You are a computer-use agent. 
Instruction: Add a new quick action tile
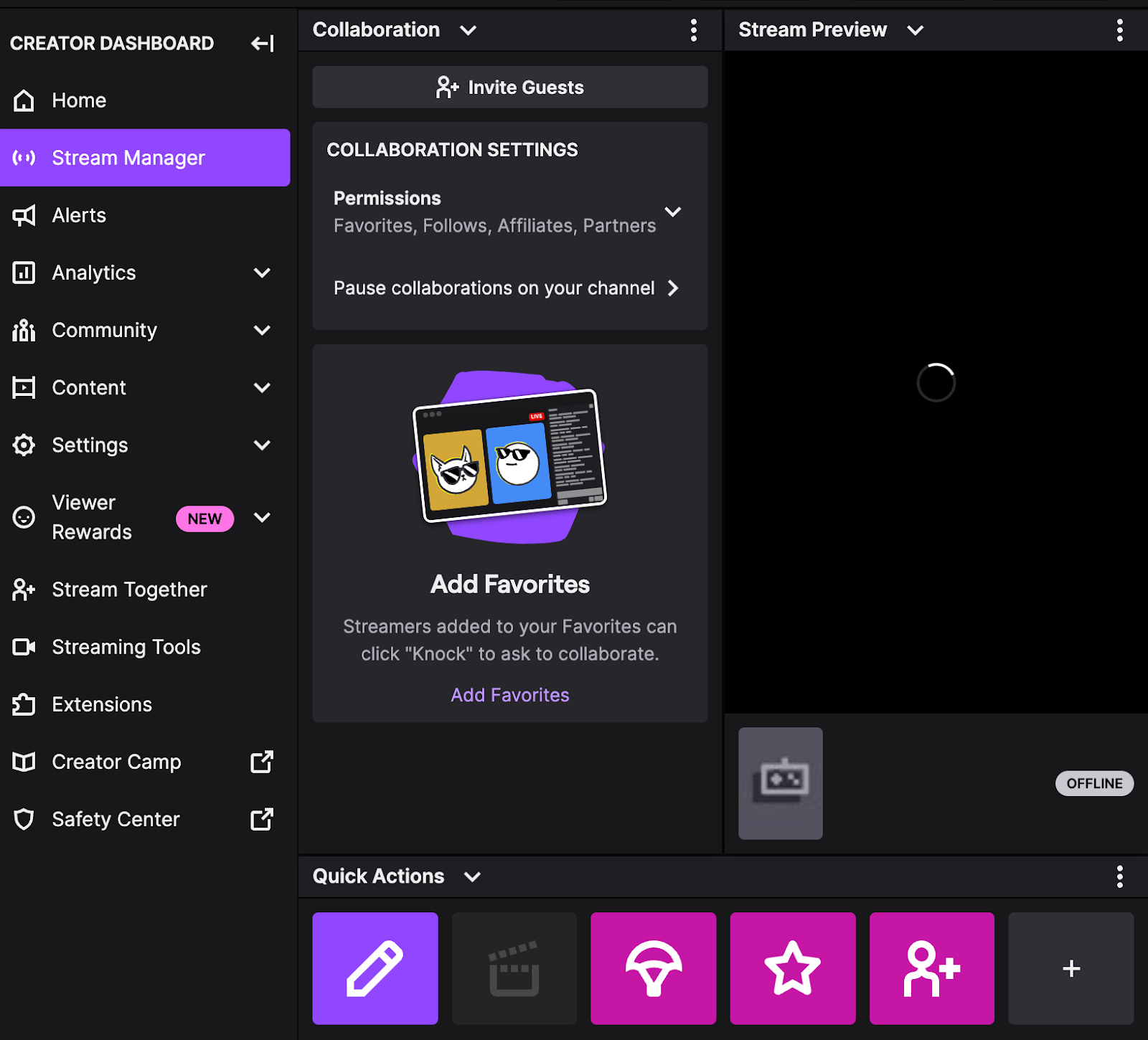click(1071, 968)
